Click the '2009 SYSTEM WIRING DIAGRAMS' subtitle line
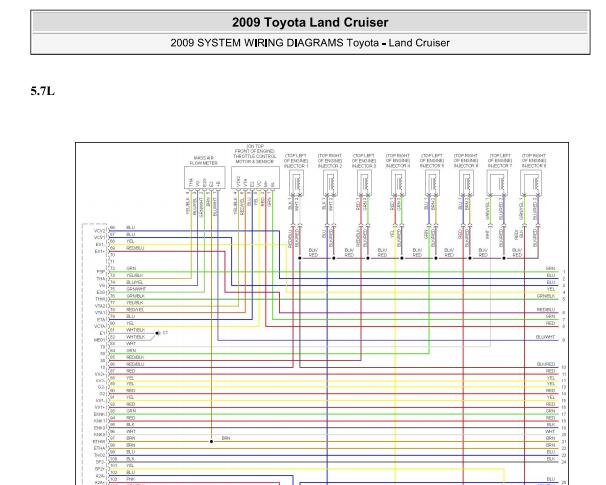 (x=310, y=43)
